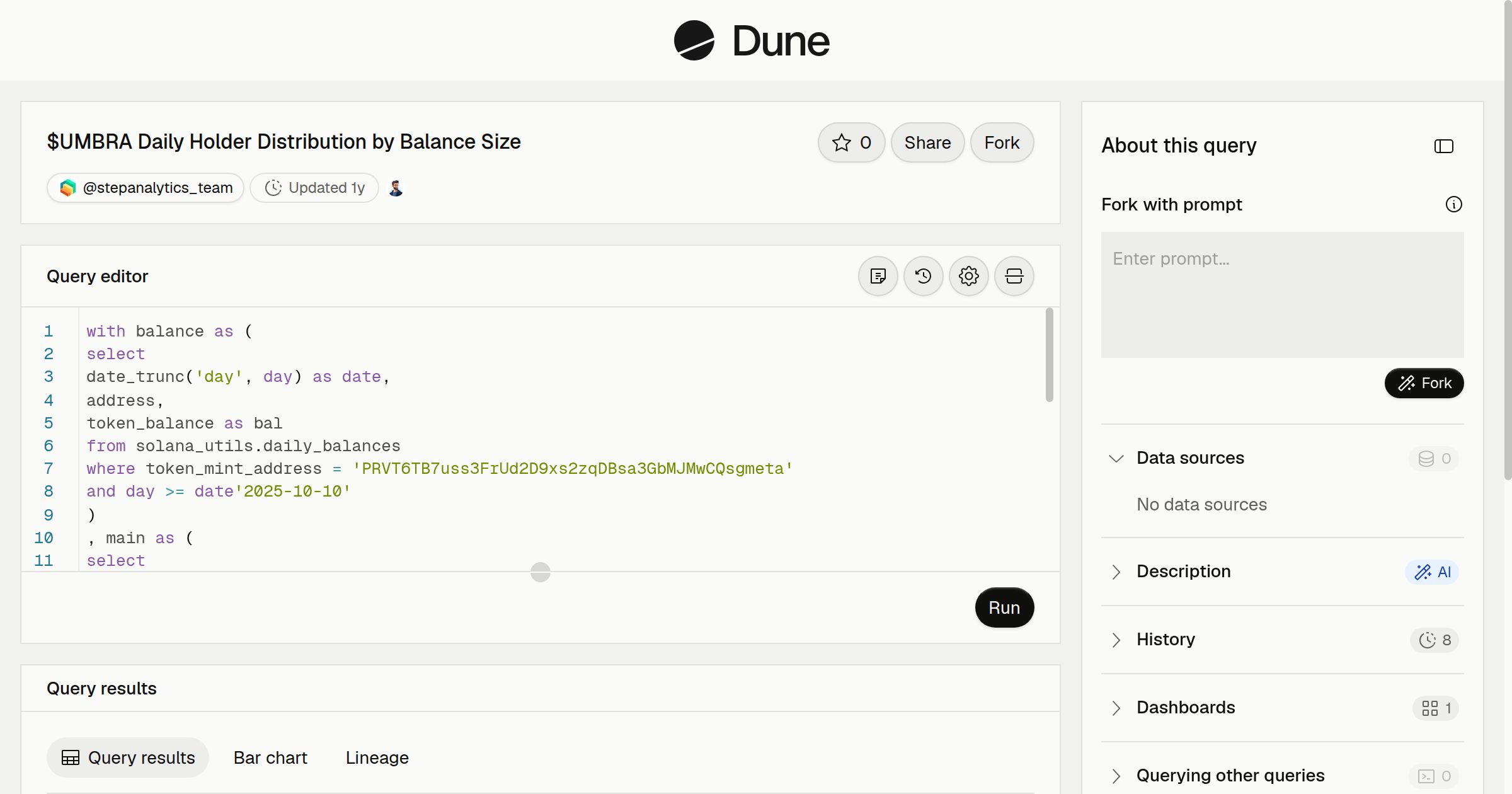Open @stepanalytics_team profile chip

coord(146,188)
